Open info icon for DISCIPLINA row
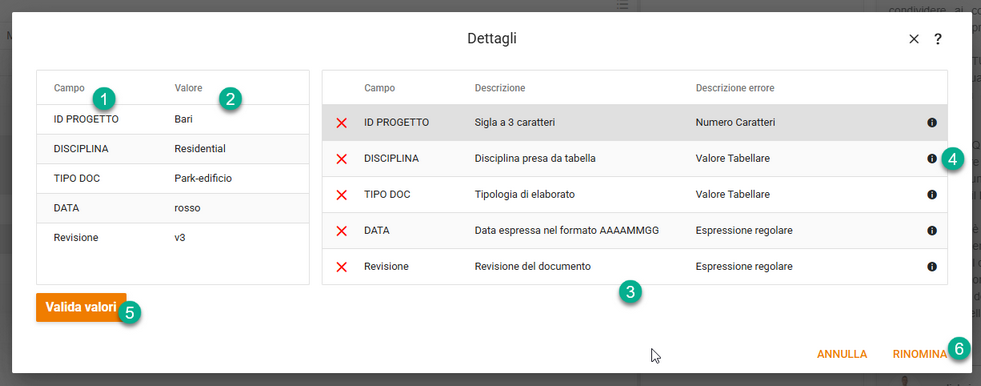 click(x=932, y=159)
